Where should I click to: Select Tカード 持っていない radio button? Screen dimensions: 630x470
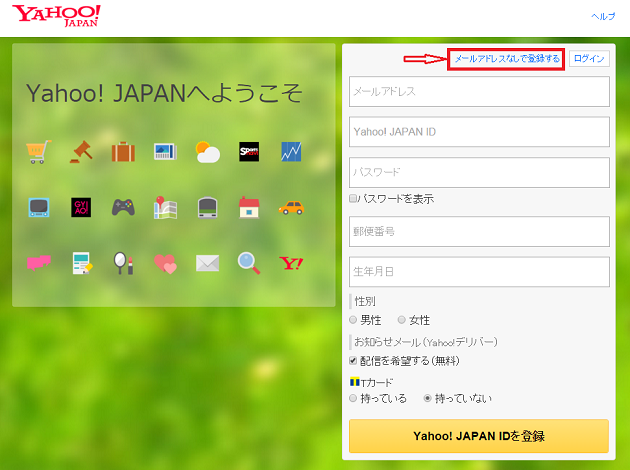[428, 398]
